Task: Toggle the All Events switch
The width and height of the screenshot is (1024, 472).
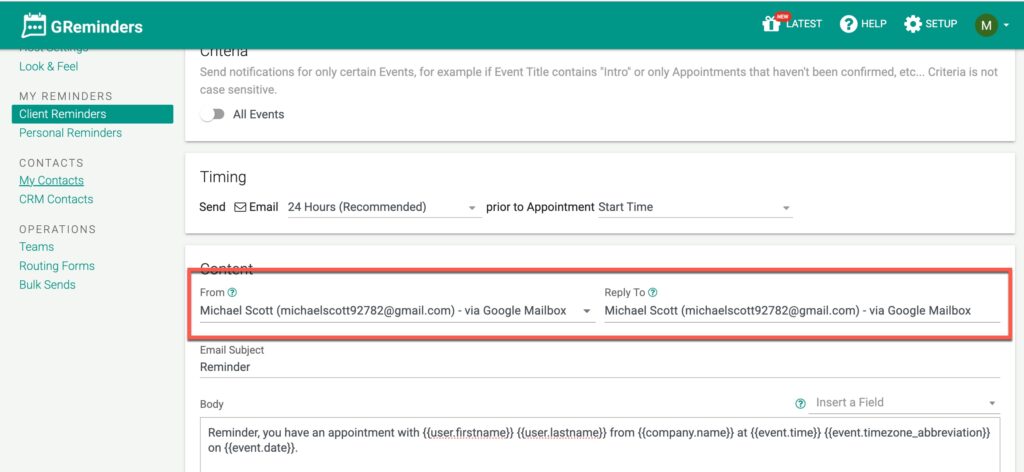Action: tap(212, 114)
